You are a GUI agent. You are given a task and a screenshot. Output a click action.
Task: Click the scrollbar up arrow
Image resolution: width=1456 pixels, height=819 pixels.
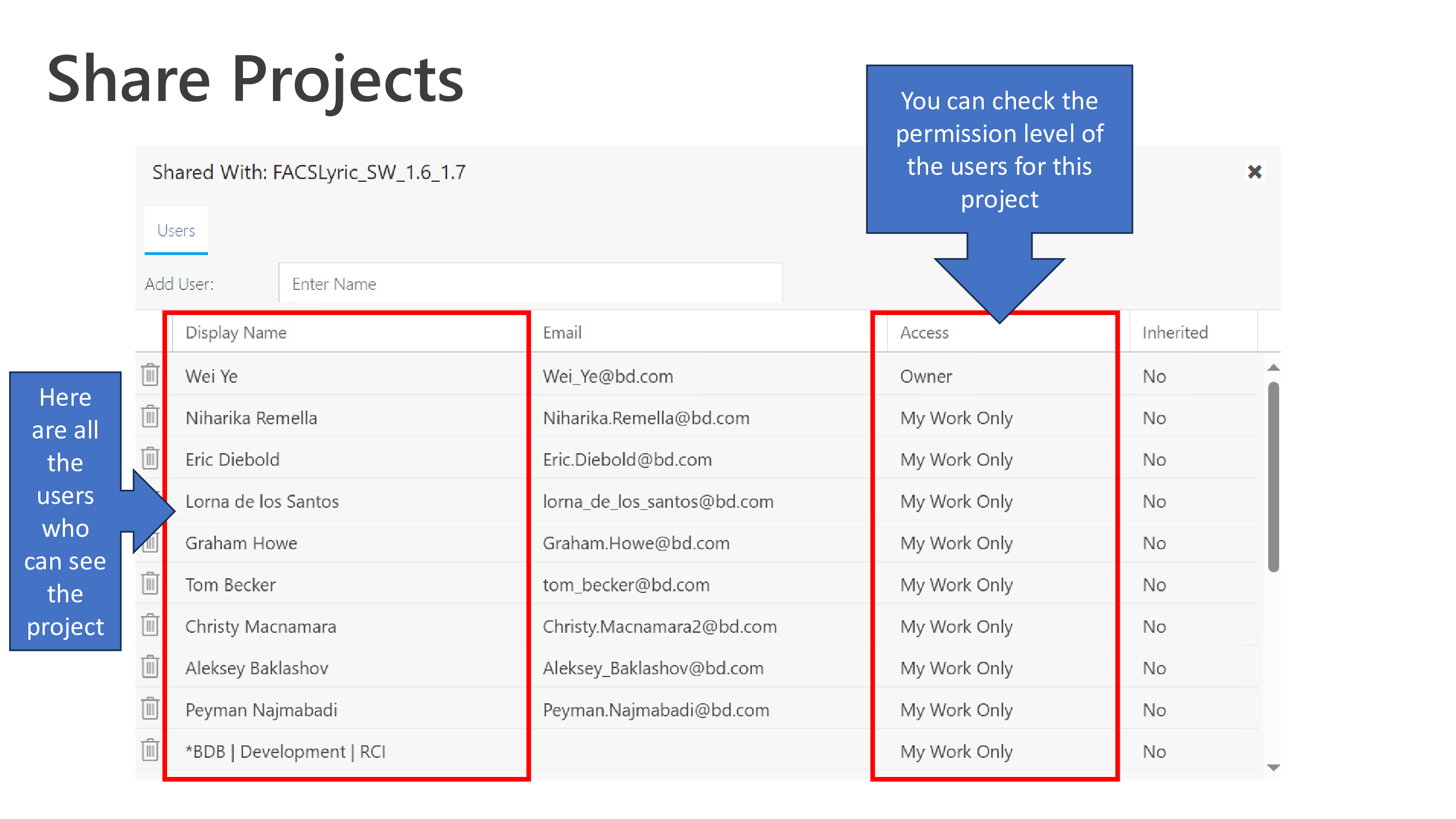[1273, 368]
